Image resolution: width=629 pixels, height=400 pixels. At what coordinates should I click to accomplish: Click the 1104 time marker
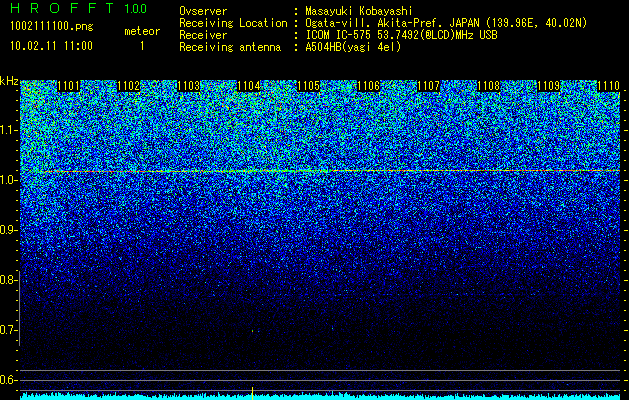[249, 86]
